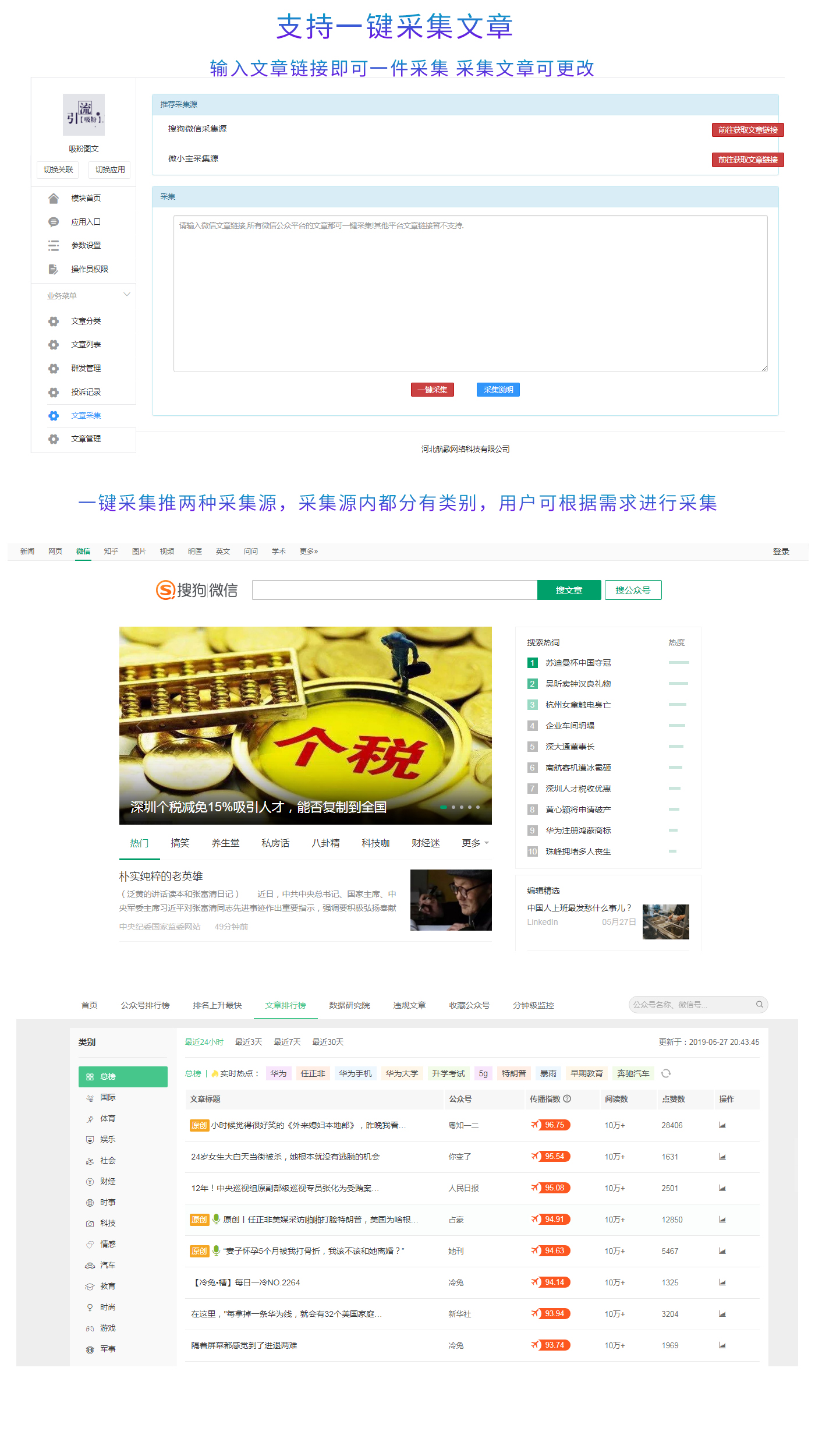This screenshot has width=815, height=1456.
Task: Click the 个税 banner image
Action: click(x=306, y=725)
